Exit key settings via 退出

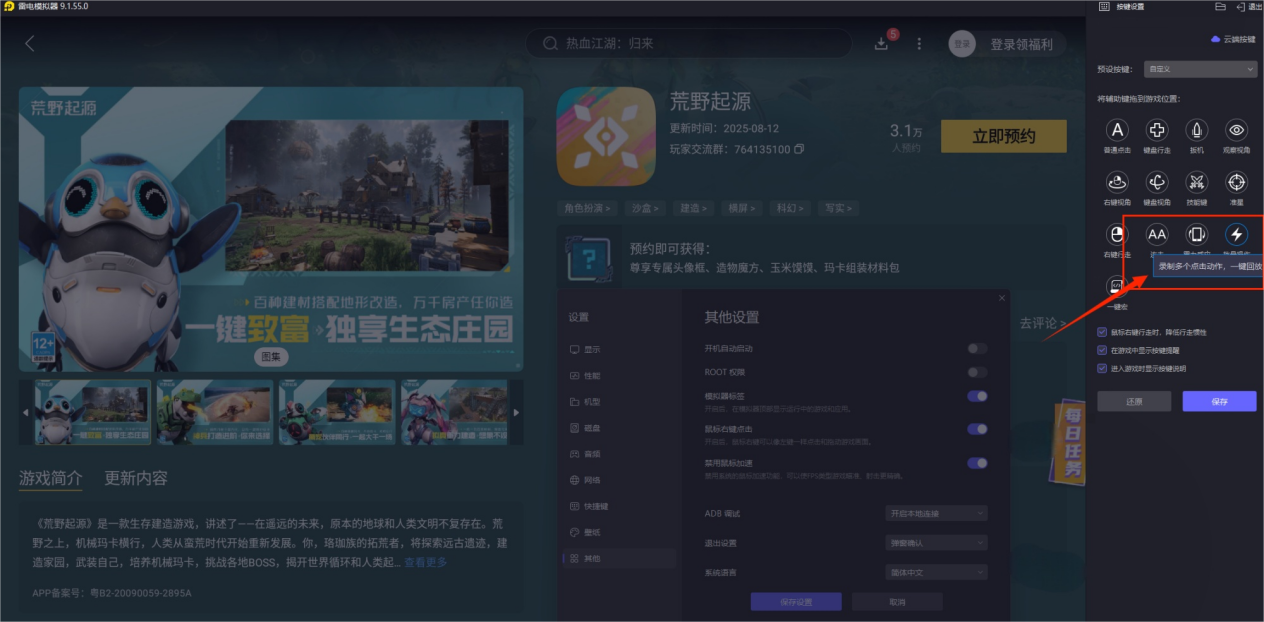pos(1249,6)
